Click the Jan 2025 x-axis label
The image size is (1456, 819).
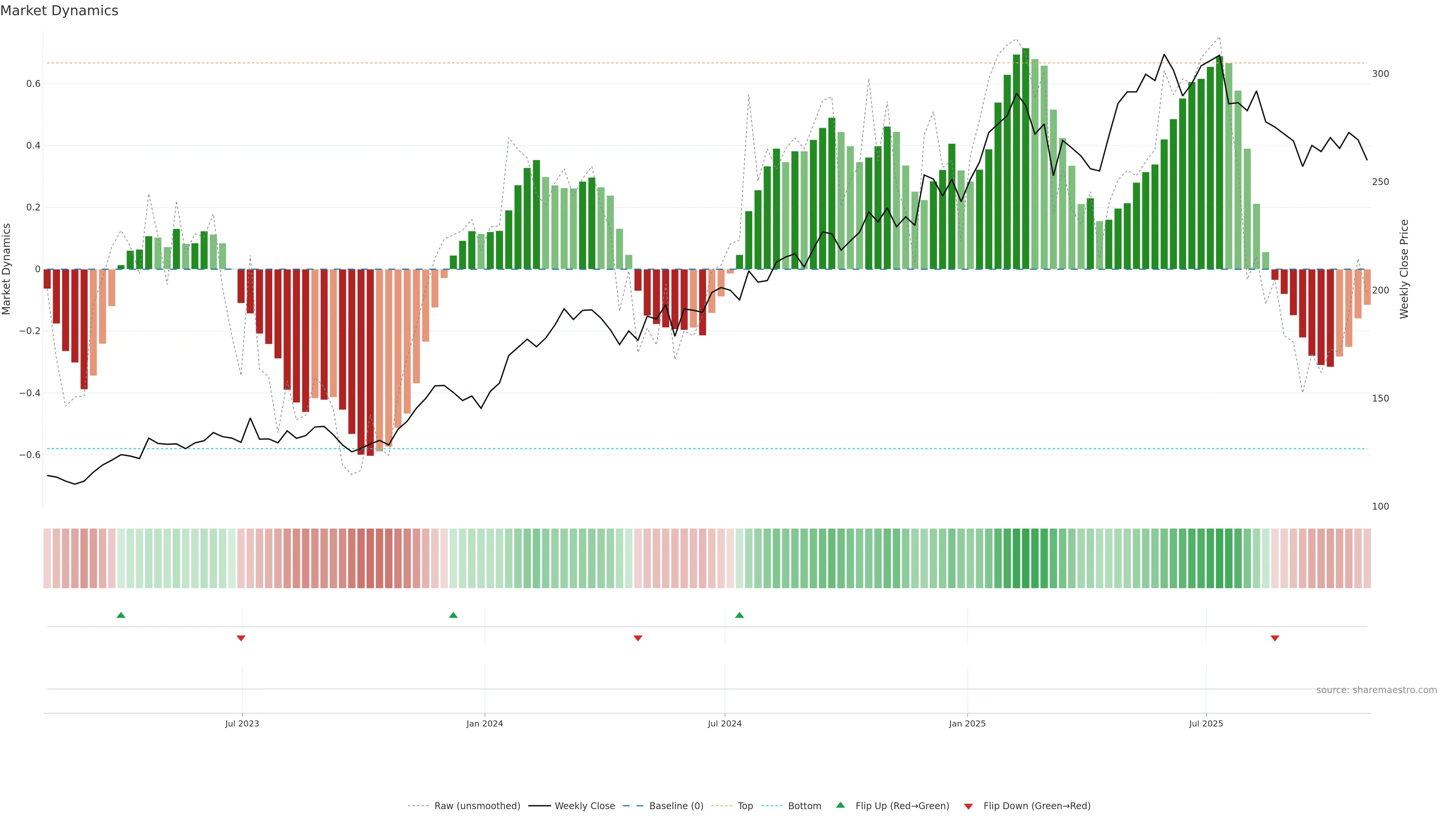pyautogui.click(x=967, y=723)
